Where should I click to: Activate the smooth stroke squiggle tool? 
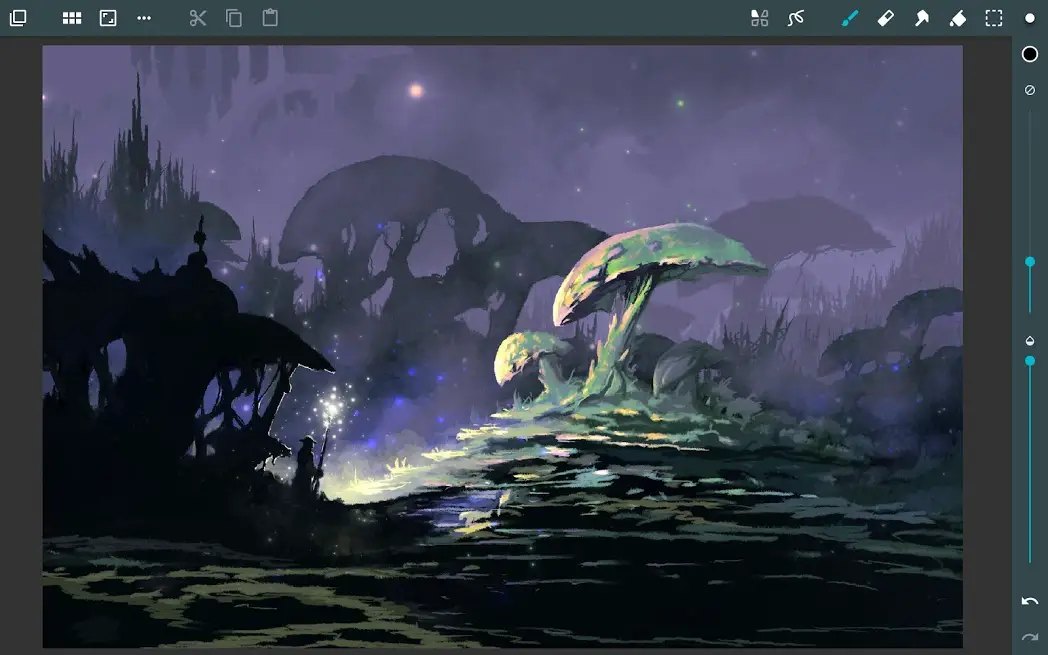pos(795,18)
